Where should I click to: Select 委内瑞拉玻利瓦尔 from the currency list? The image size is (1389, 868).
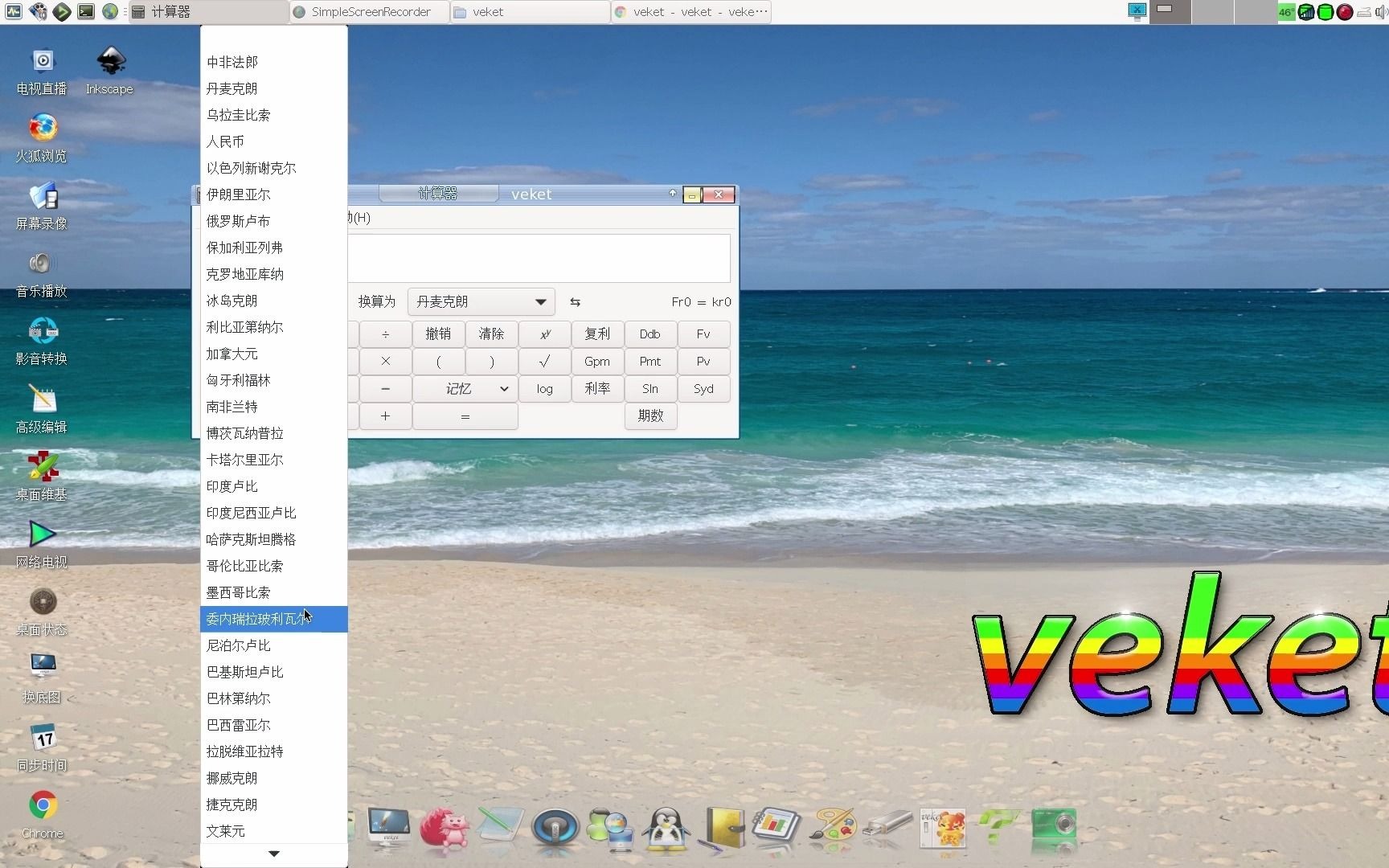[274, 619]
